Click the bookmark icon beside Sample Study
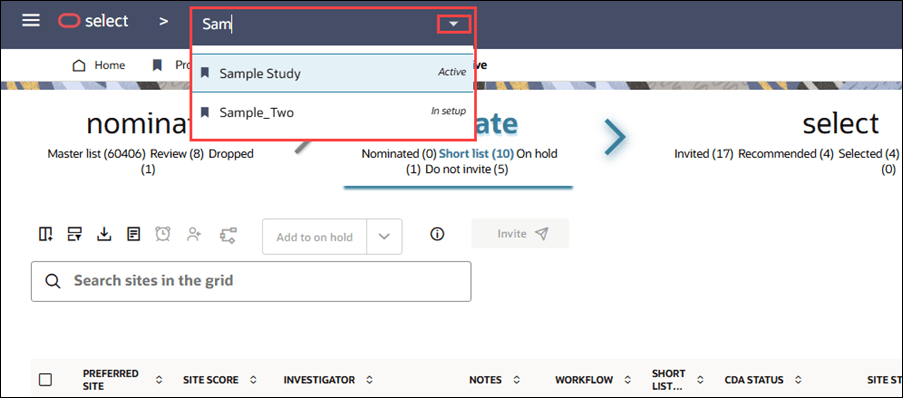Image resolution: width=903 pixels, height=398 pixels. pos(204,73)
